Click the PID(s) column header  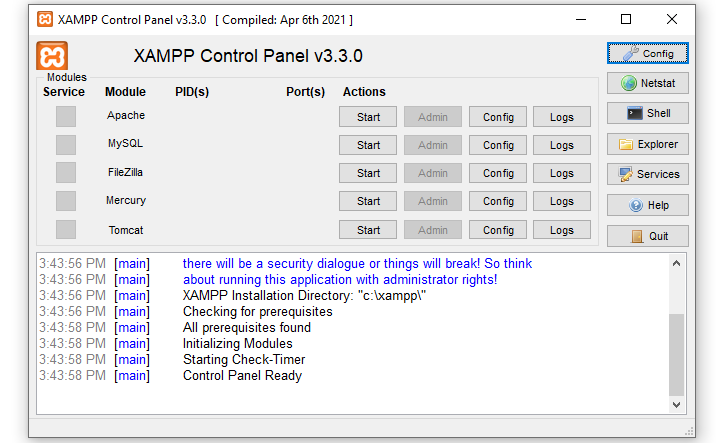[x=192, y=92]
